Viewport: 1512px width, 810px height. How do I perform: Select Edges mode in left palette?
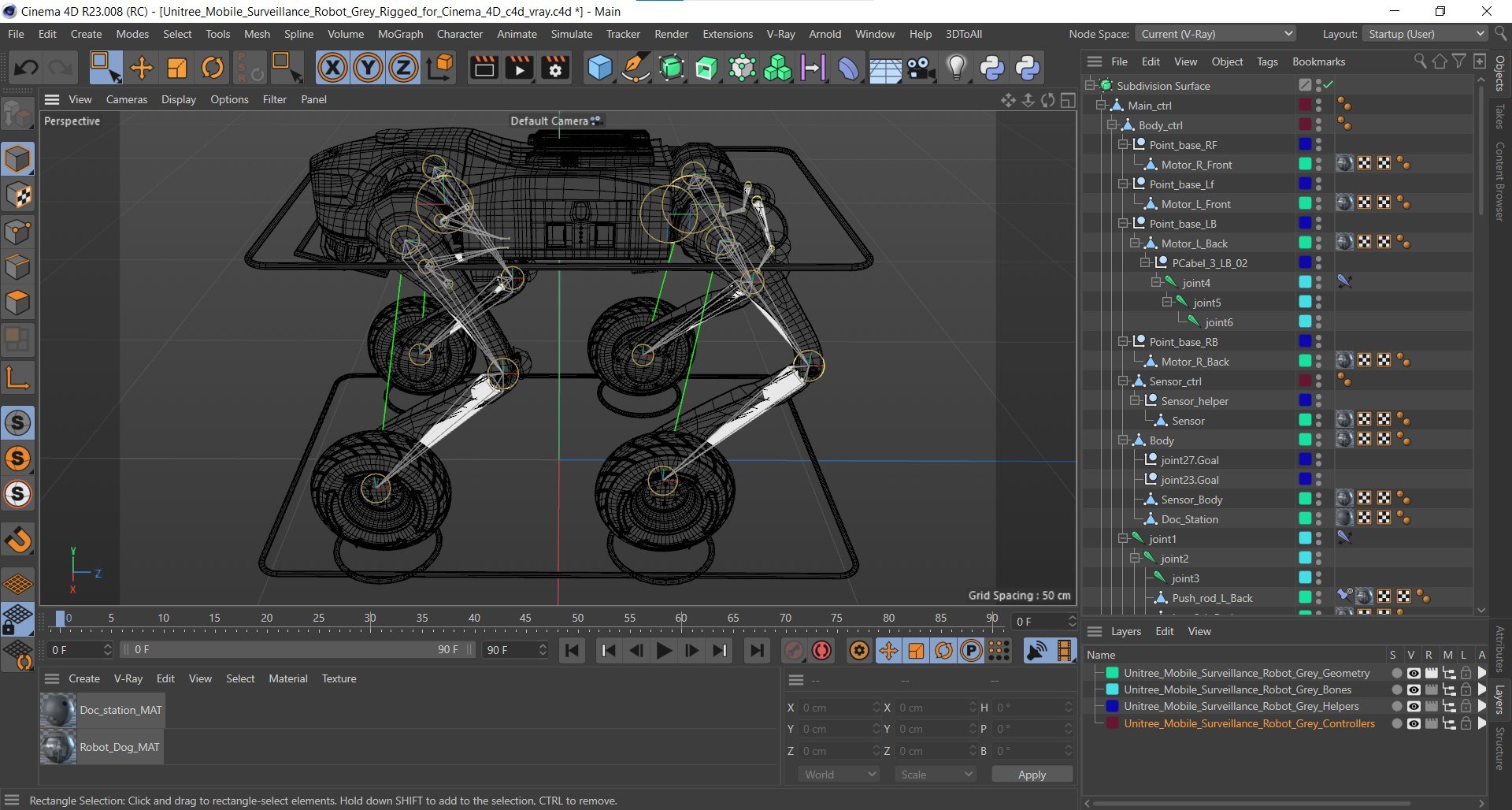(18, 267)
